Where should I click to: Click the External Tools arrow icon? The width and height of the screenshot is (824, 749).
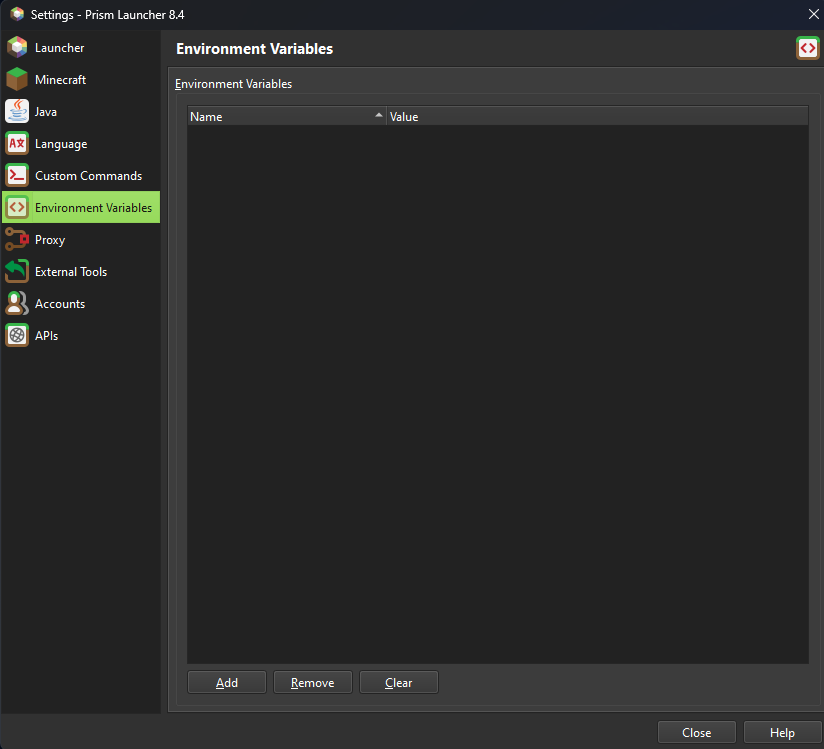point(17,272)
